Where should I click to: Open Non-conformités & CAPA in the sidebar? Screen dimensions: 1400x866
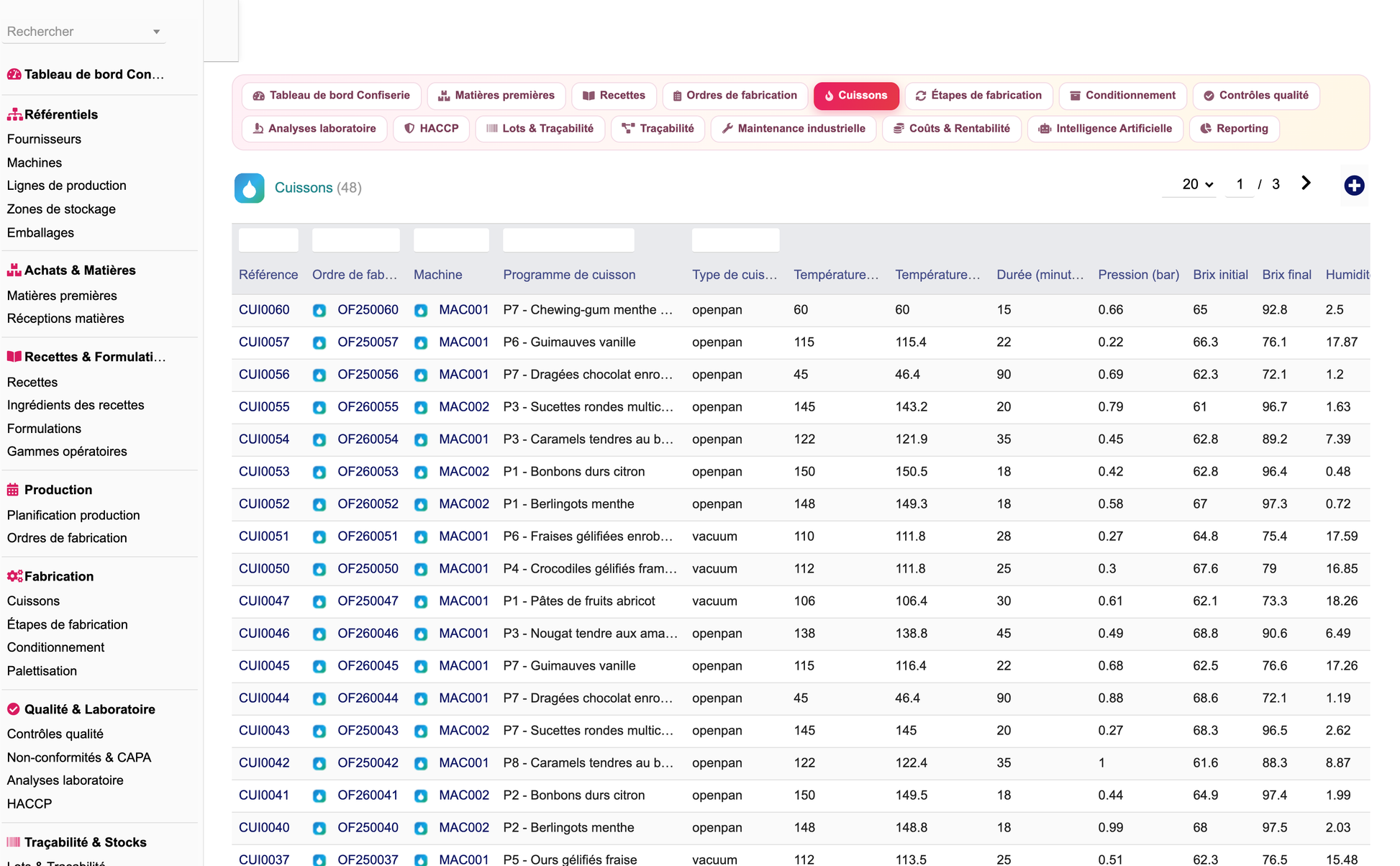tap(79, 758)
